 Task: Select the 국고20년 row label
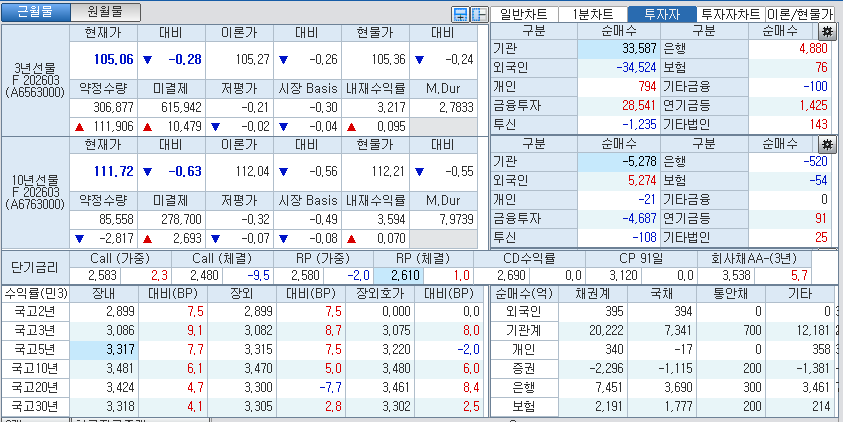pyautogui.click(x=35, y=387)
